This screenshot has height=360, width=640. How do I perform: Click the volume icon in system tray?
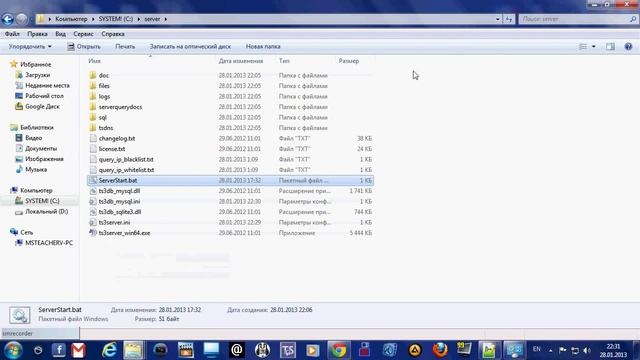click(587, 350)
